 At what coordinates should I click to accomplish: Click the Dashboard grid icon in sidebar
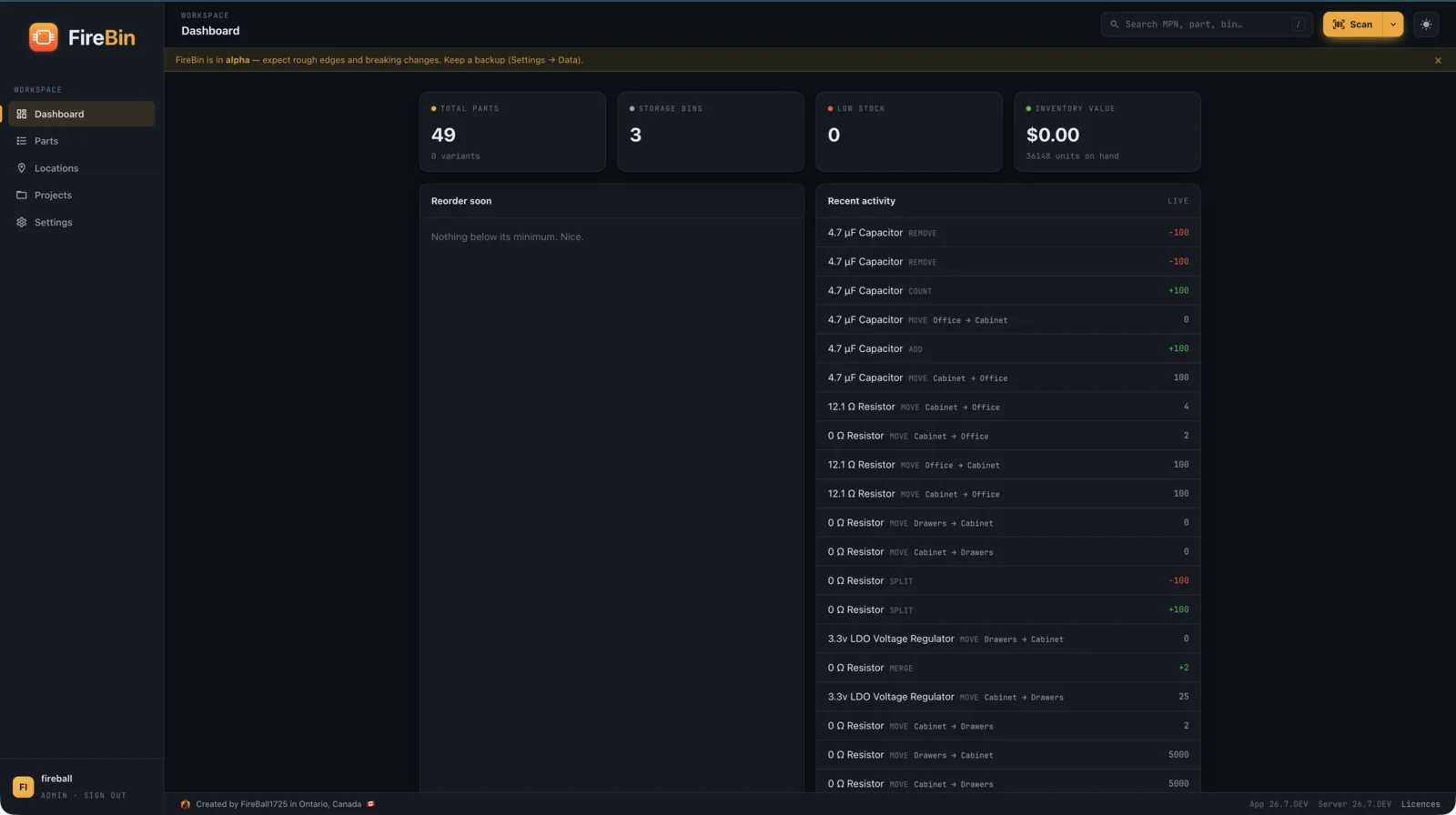click(22, 114)
